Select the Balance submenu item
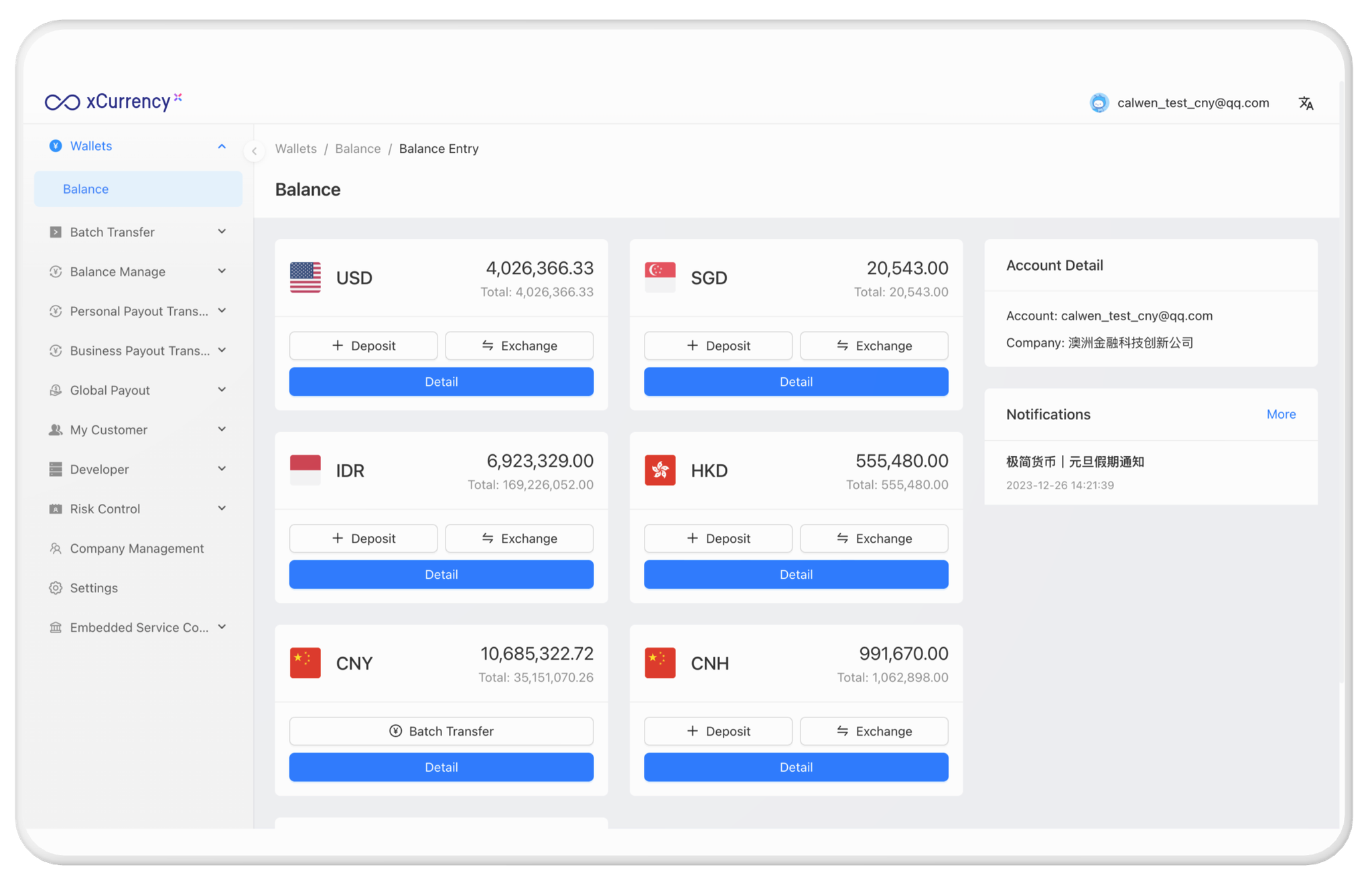 point(86,190)
